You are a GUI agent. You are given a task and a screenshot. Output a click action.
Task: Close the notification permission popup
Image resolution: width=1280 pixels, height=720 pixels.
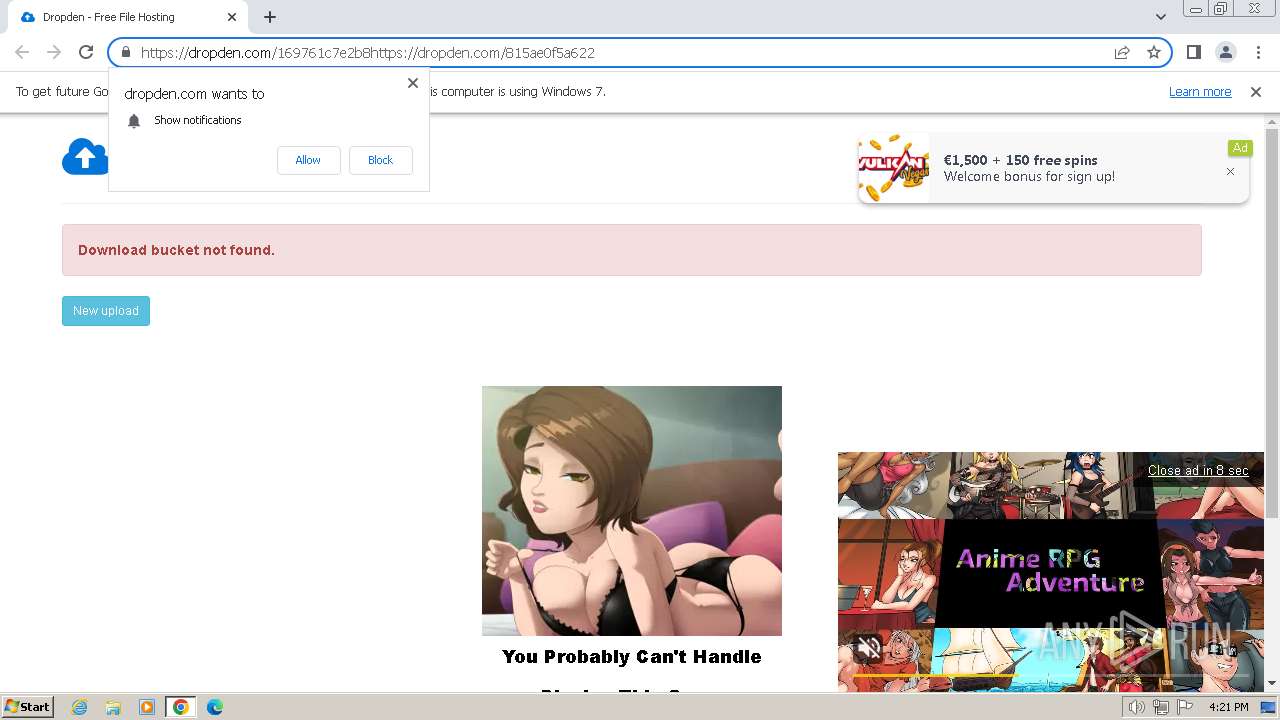click(413, 83)
